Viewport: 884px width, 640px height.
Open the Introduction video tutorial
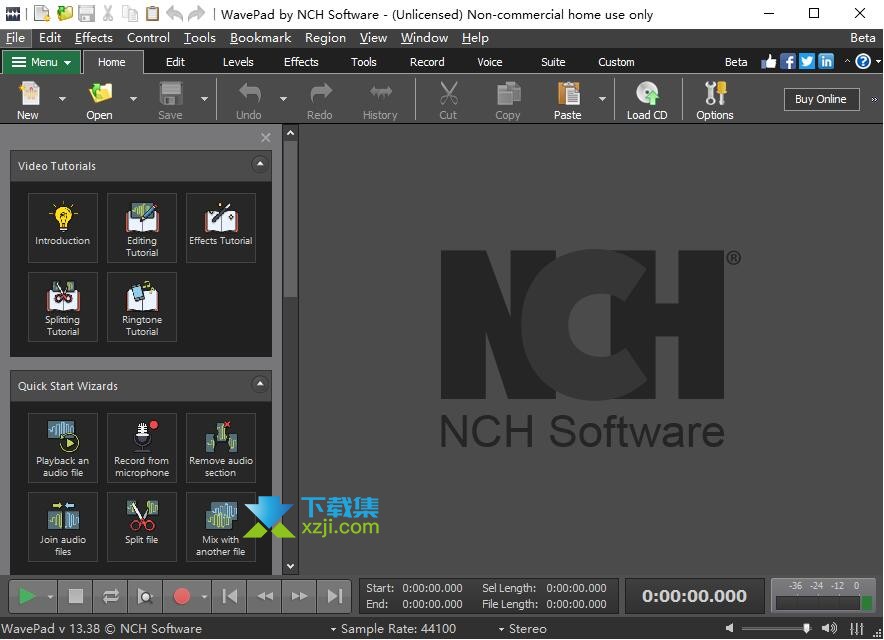tap(63, 228)
